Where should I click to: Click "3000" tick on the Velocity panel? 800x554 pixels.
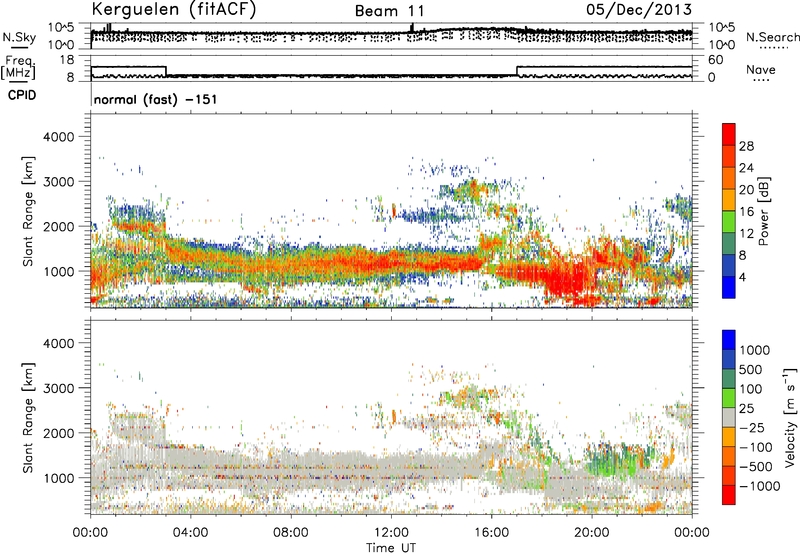tap(58, 388)
